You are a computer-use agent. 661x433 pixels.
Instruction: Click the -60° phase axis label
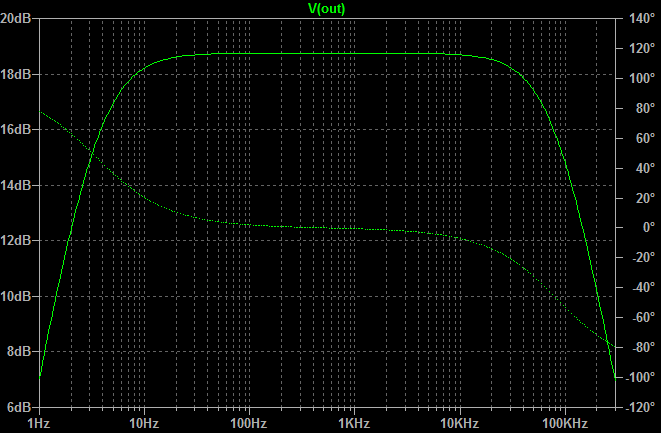tap(644, 317)
